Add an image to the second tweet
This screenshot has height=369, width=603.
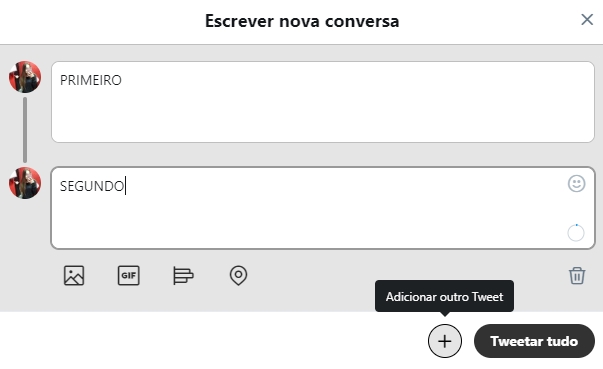(74, 276)
